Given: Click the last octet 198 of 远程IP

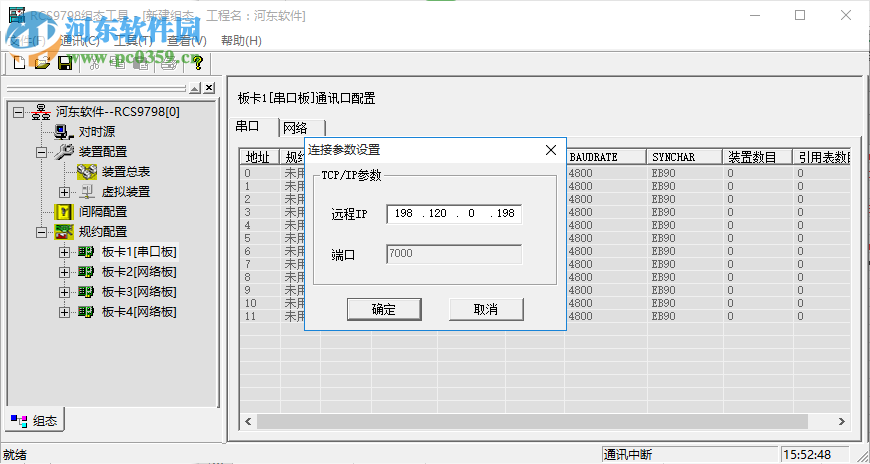Looking at the screenshot, I should (505, 213).
